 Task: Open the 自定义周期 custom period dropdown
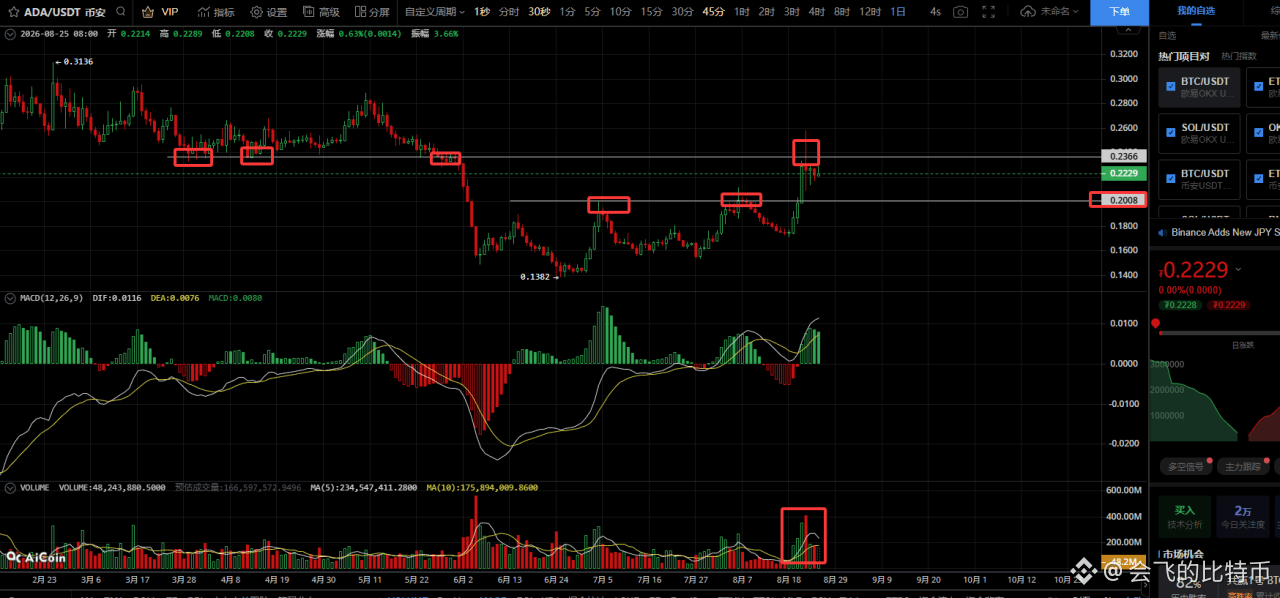point(434,12)
